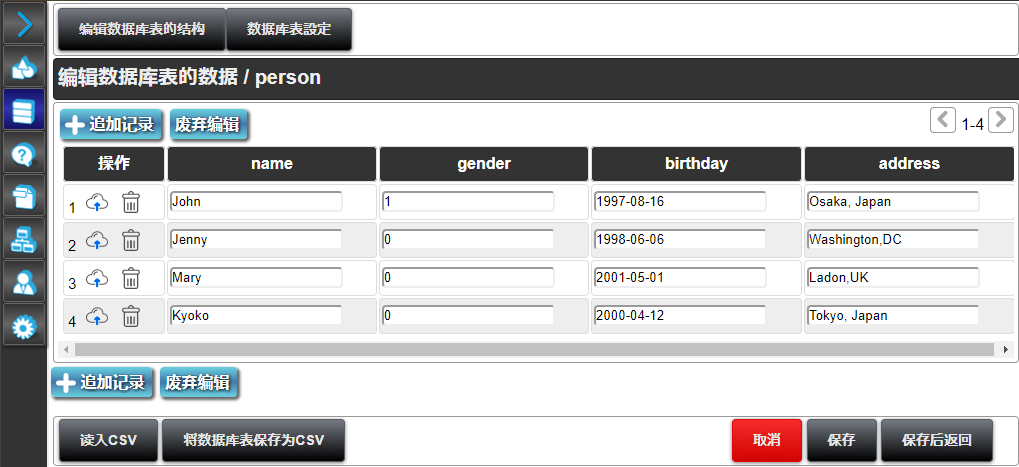Open the network hierarchy sidebar icon
This screenshot has height=467, width=1019.
pyautogui.click(x=24, y=239)
